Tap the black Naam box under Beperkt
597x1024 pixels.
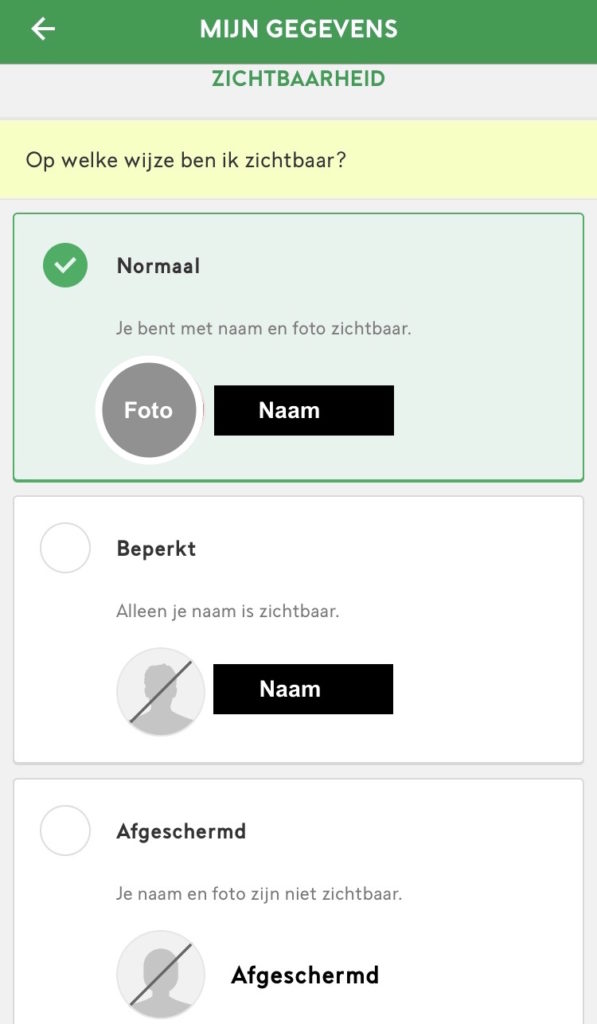(303, 689)
